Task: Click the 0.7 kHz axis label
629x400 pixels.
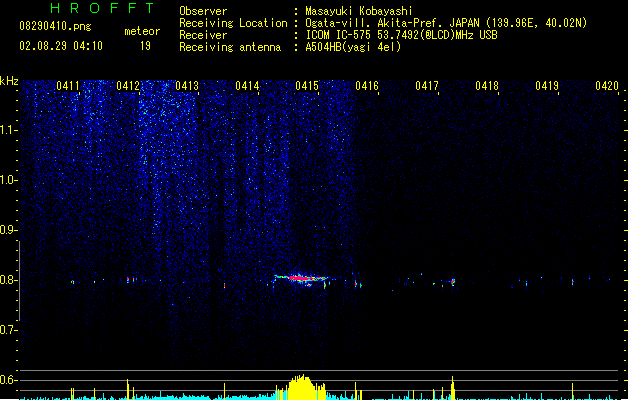Action: click(8, 330)
